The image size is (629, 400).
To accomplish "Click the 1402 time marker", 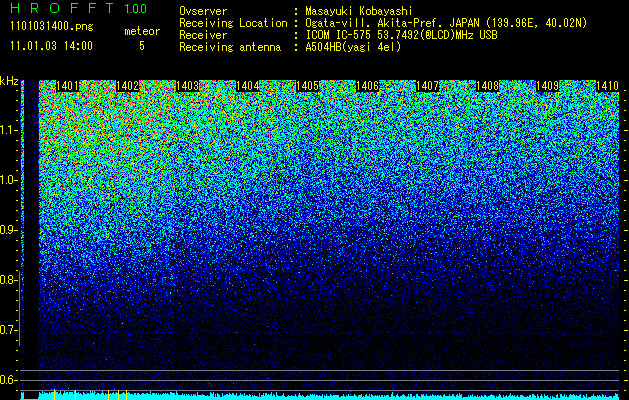I will point(127,86).
